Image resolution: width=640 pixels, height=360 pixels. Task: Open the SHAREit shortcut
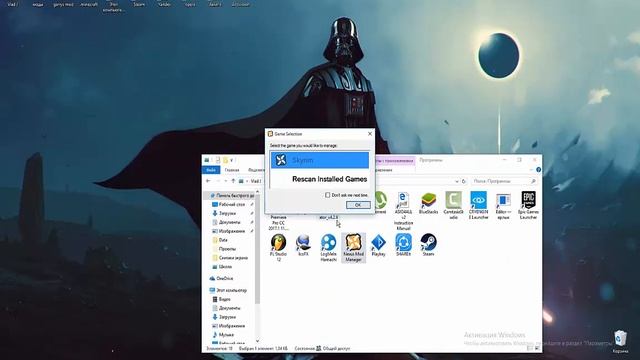click(403, 245)
